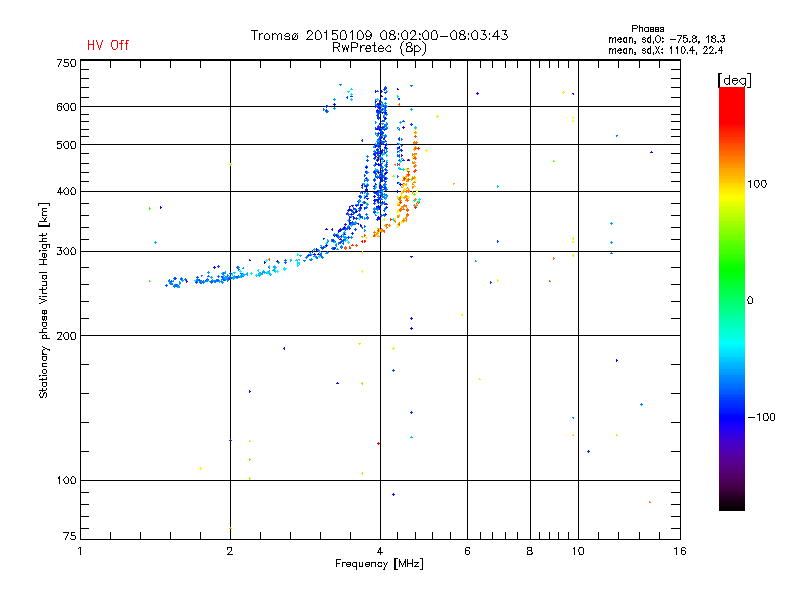Click the 'Phases' header at top right
800x600 pixels.
pyautogui.click(x=647, y=29)
